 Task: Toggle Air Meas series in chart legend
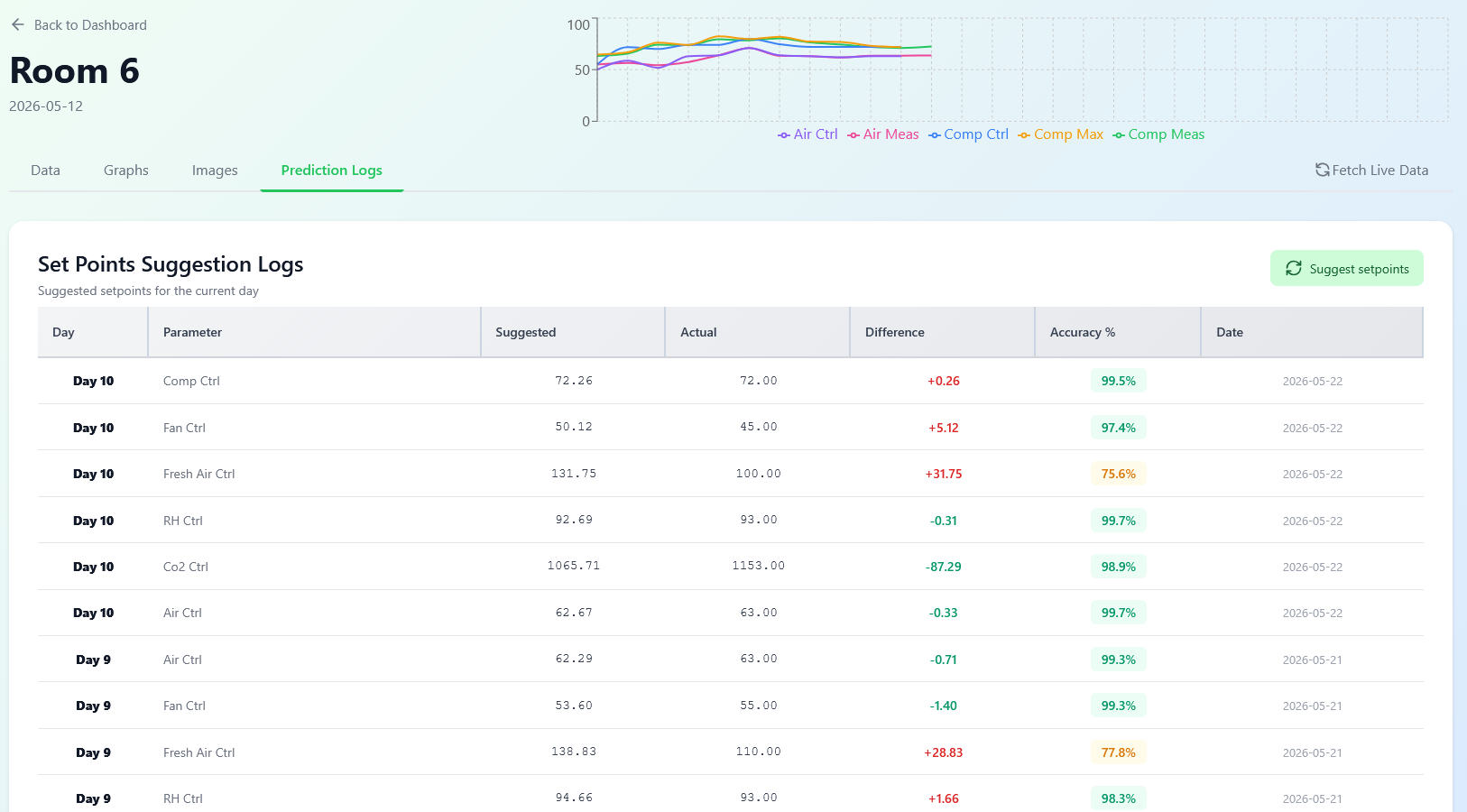click(x=883, y=134)
